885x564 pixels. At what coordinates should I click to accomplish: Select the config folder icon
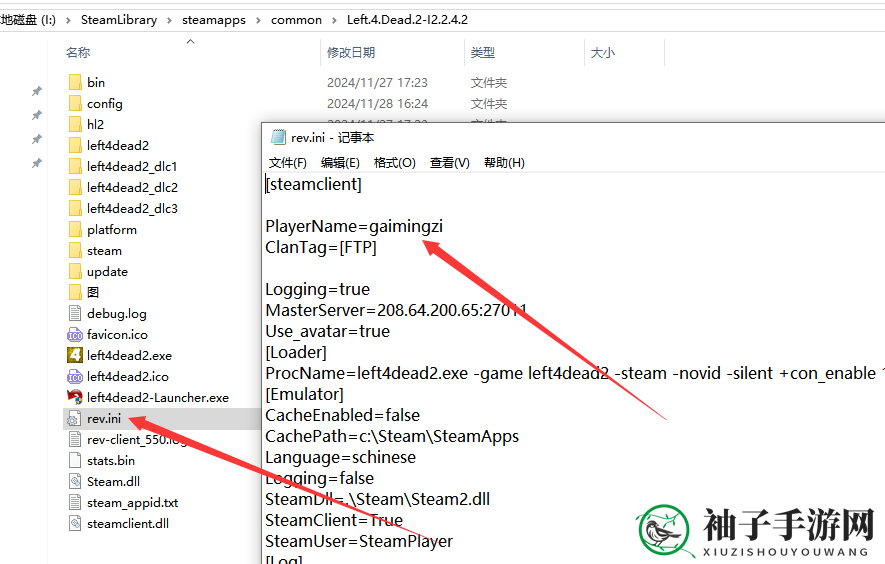[75, 103]
